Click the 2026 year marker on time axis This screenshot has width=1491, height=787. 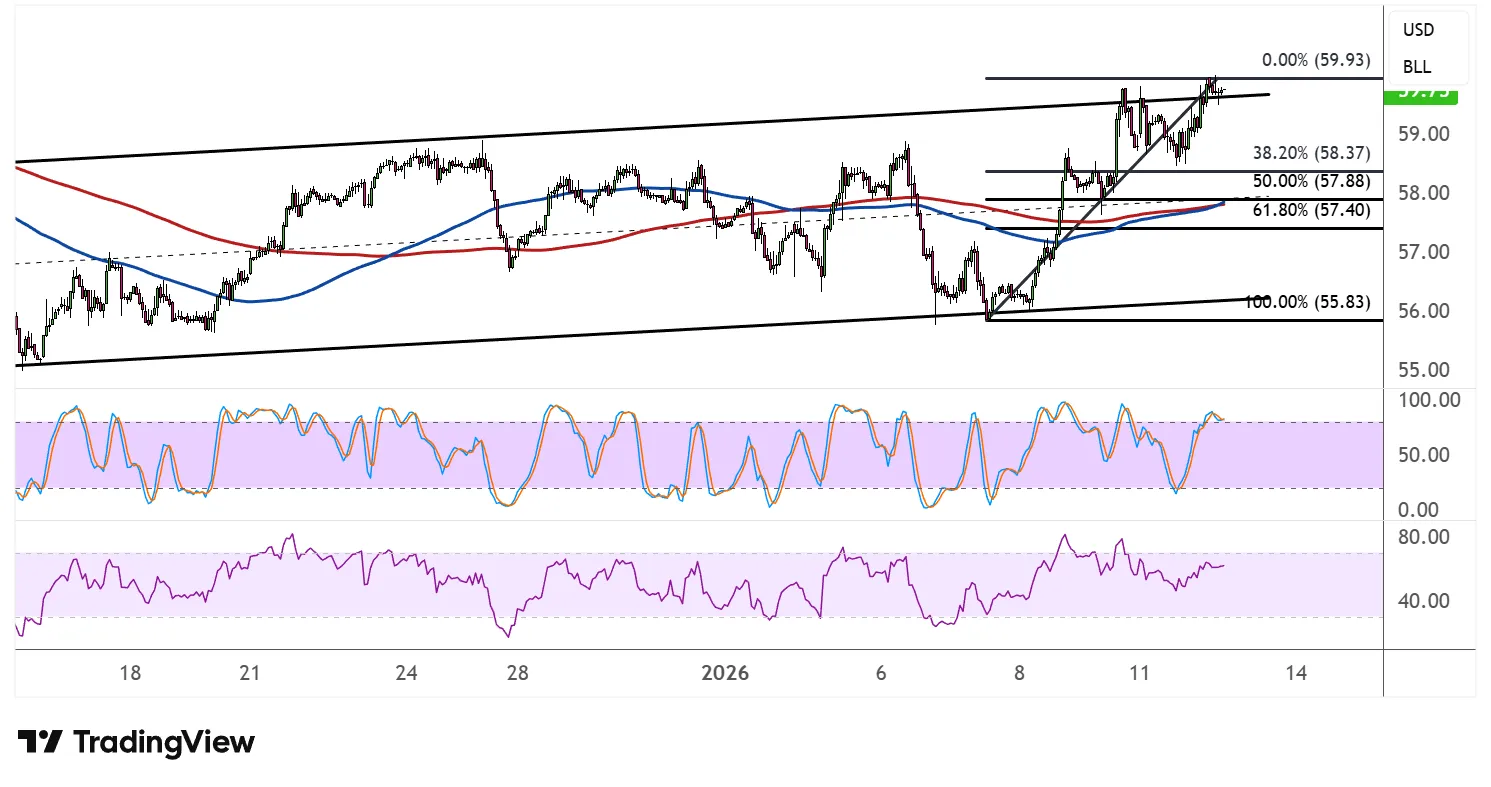(x=725, y=674)
